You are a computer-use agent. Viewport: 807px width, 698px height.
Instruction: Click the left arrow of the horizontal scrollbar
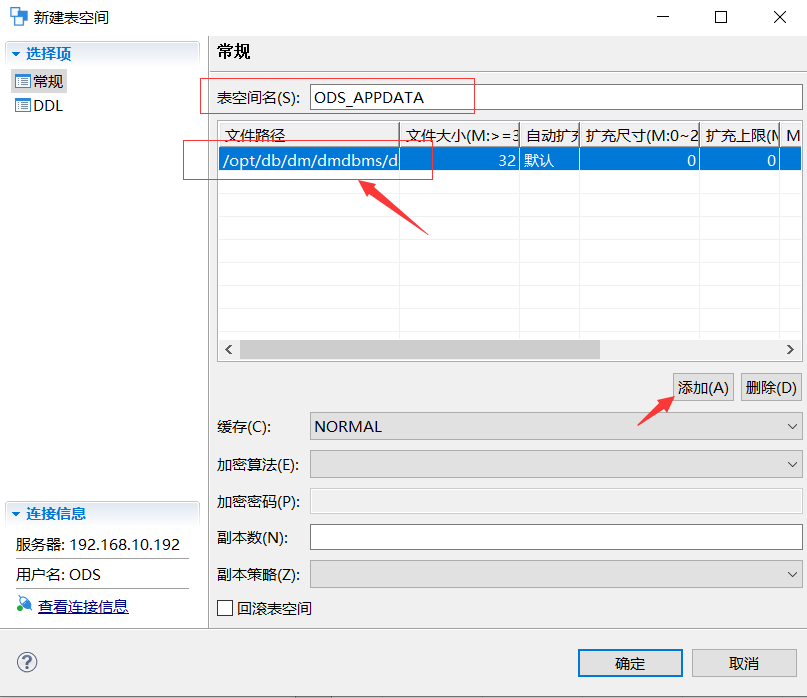click(229, 350)
